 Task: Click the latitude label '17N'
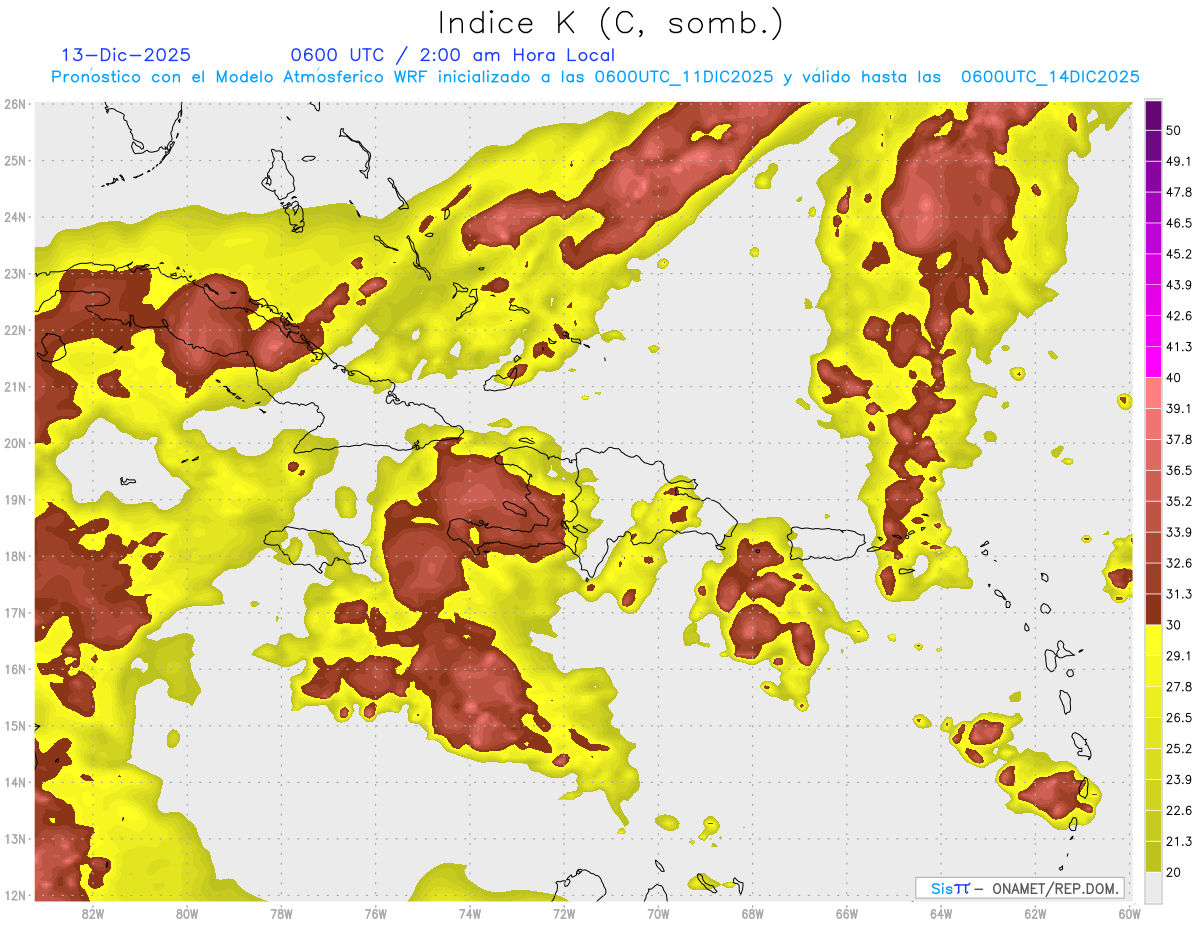tap(15, 613)
